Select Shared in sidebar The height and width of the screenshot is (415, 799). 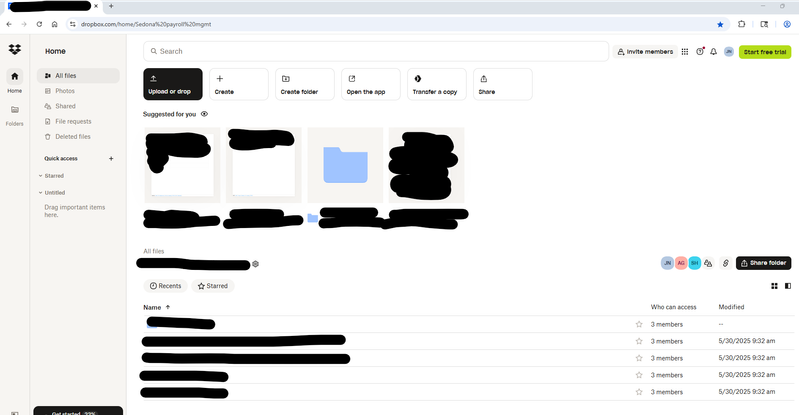coord(78,106)
